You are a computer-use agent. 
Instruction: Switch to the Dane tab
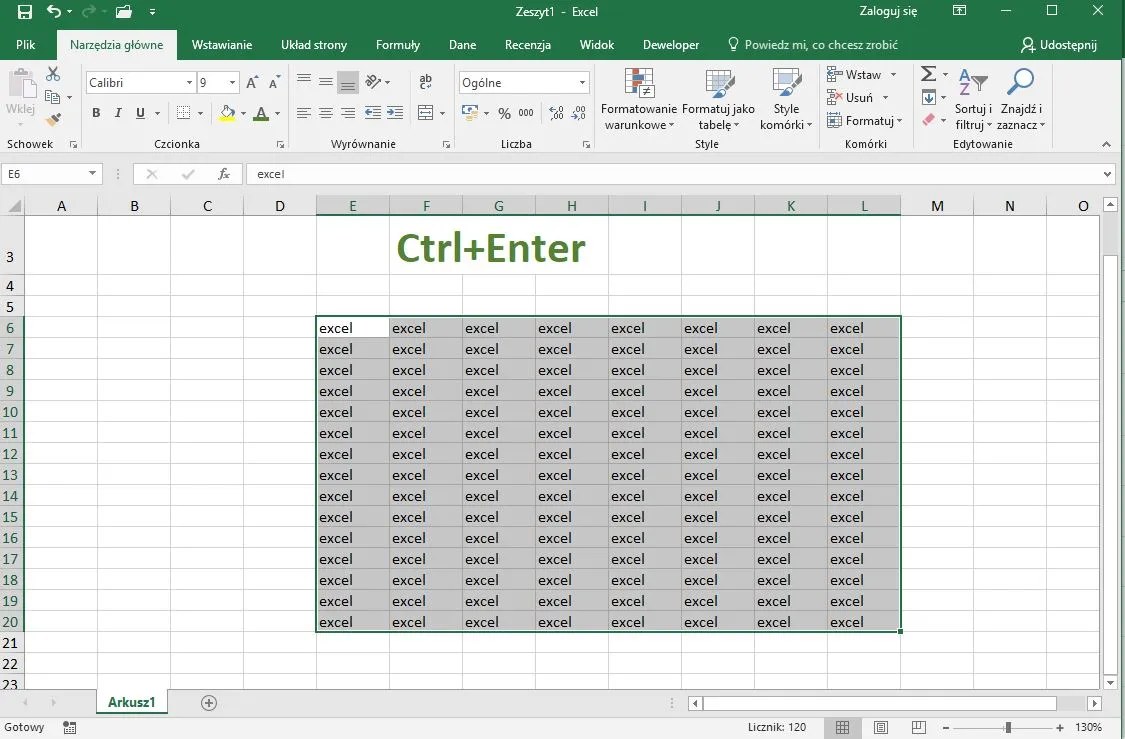point(462,44)
